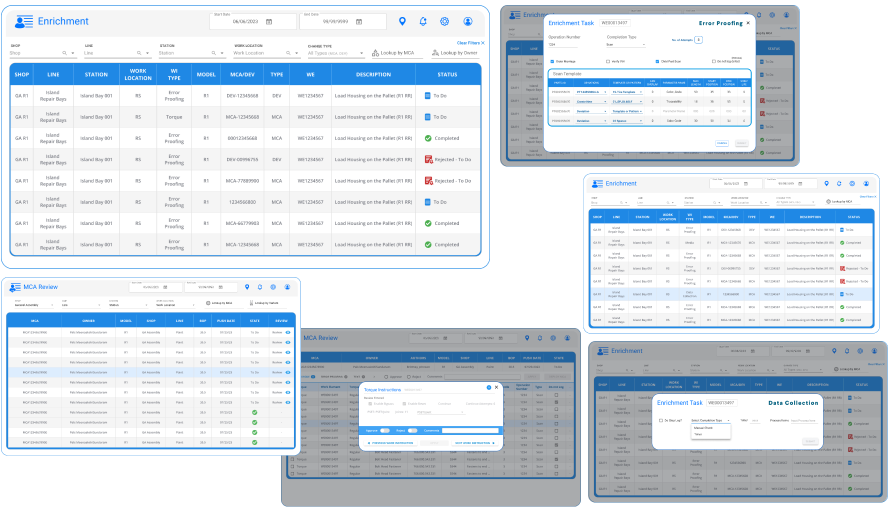888x519 pixels.
Task: Choose Timer option in Data Collection dropdown
Action: point(698,435)
